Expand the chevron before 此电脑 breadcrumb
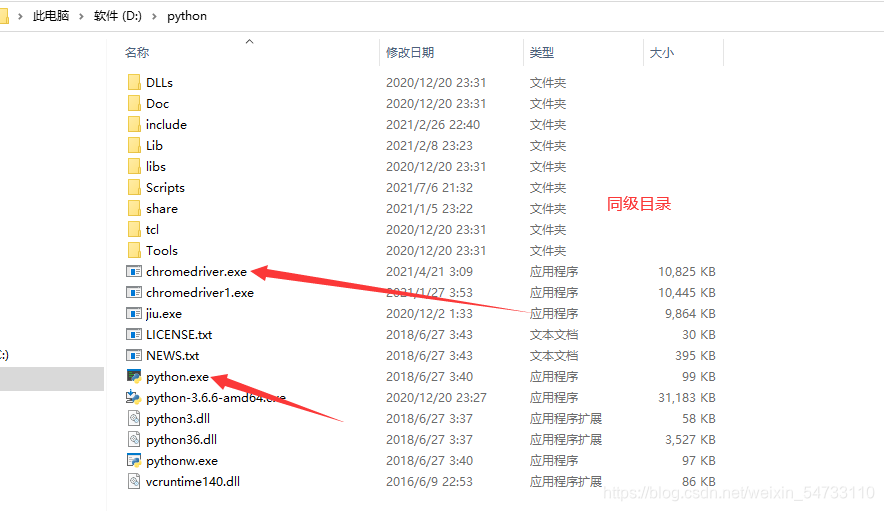This screenshot has width=884, height=511. pyautogui.click(x=20, y=16)
